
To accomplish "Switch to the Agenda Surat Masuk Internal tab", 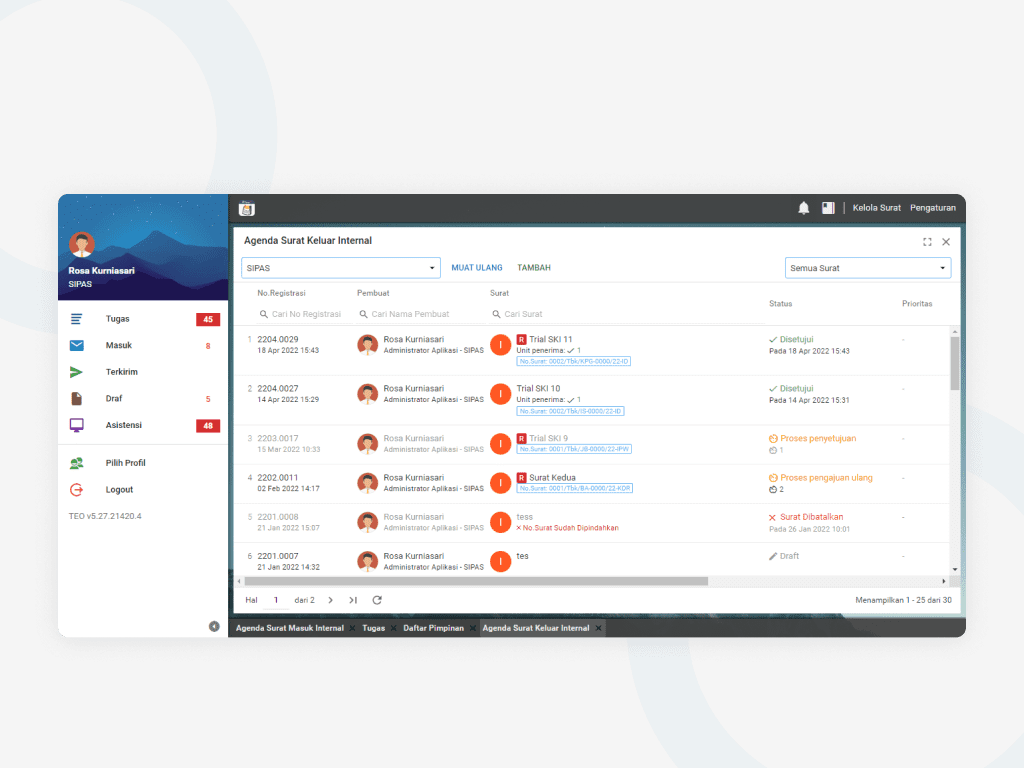I will coord(289,628).
